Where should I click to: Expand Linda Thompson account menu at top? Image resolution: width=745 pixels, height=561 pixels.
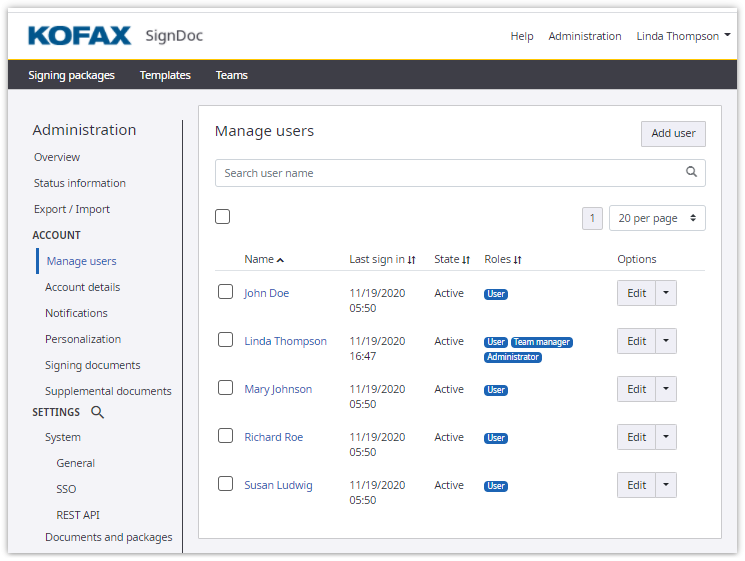tap(683, 36)
